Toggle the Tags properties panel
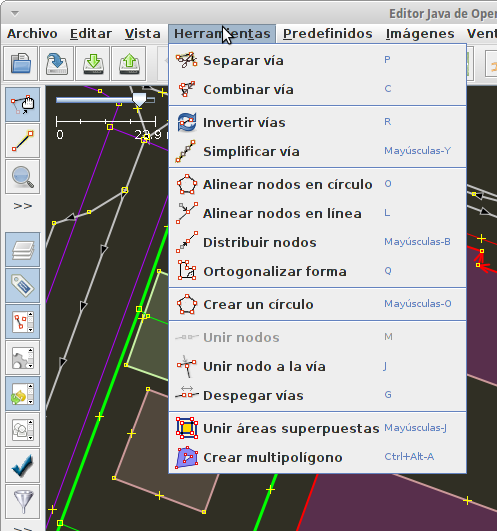The height and width of the screenshot is (531, 497). pyautogui.click(x=22, y=285)
